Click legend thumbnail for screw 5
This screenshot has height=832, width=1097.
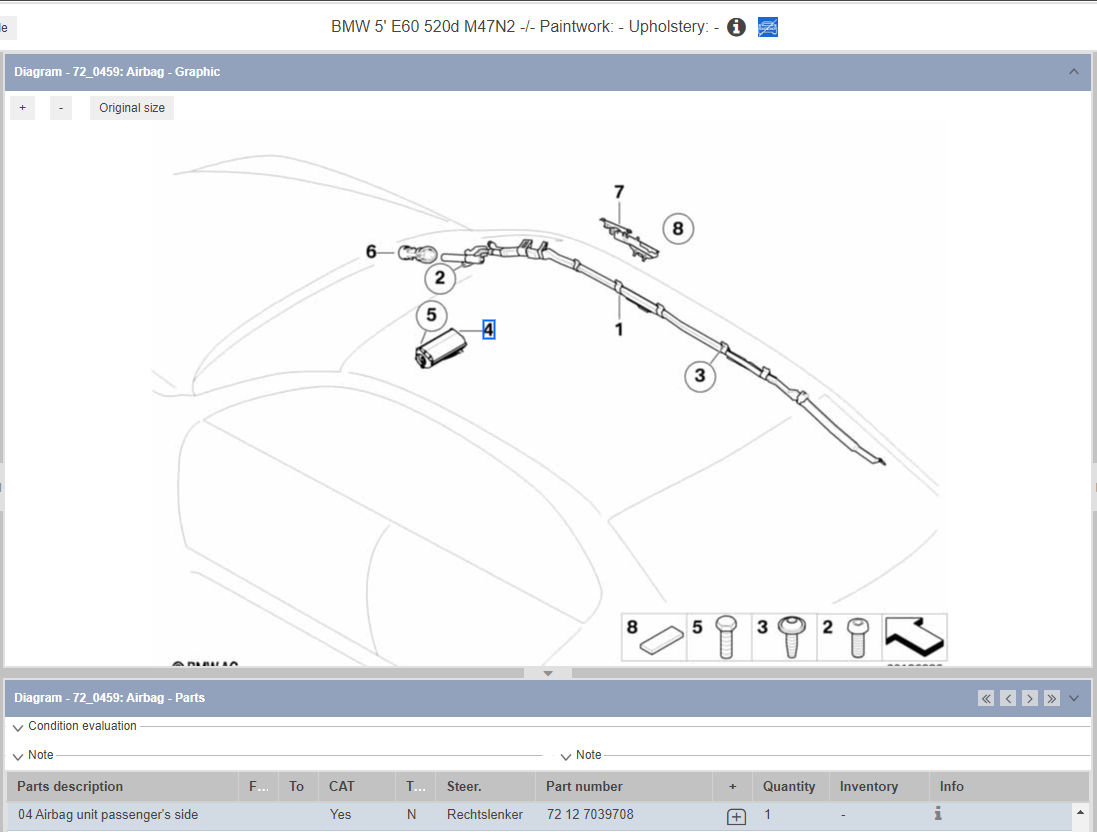tap(719, 637)
